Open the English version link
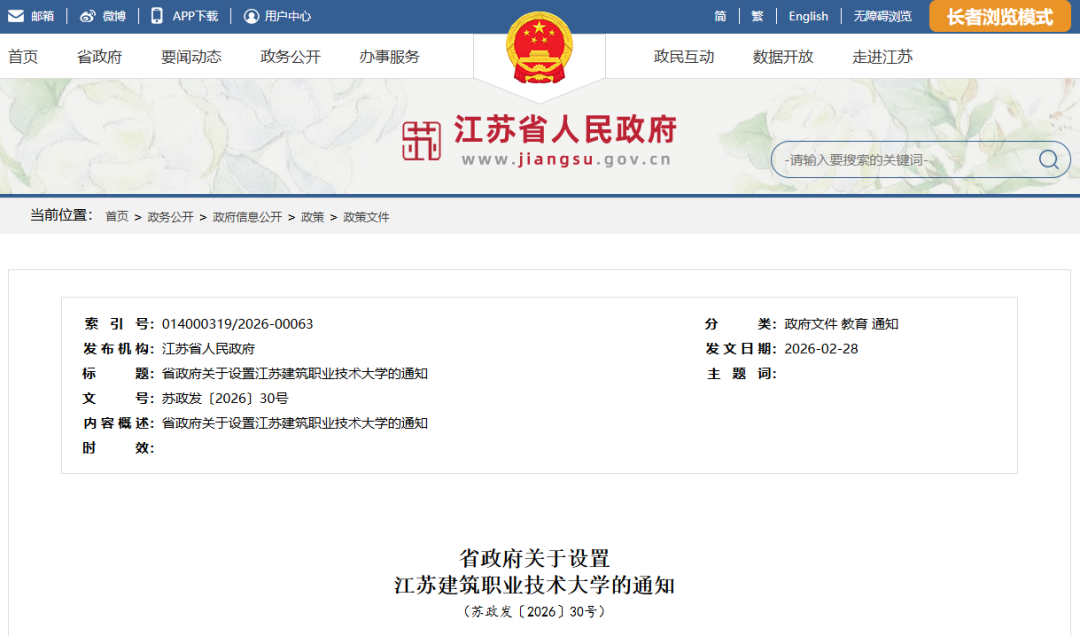The height and width of the screenshot is (636, 1080). [x=808, y=16]
